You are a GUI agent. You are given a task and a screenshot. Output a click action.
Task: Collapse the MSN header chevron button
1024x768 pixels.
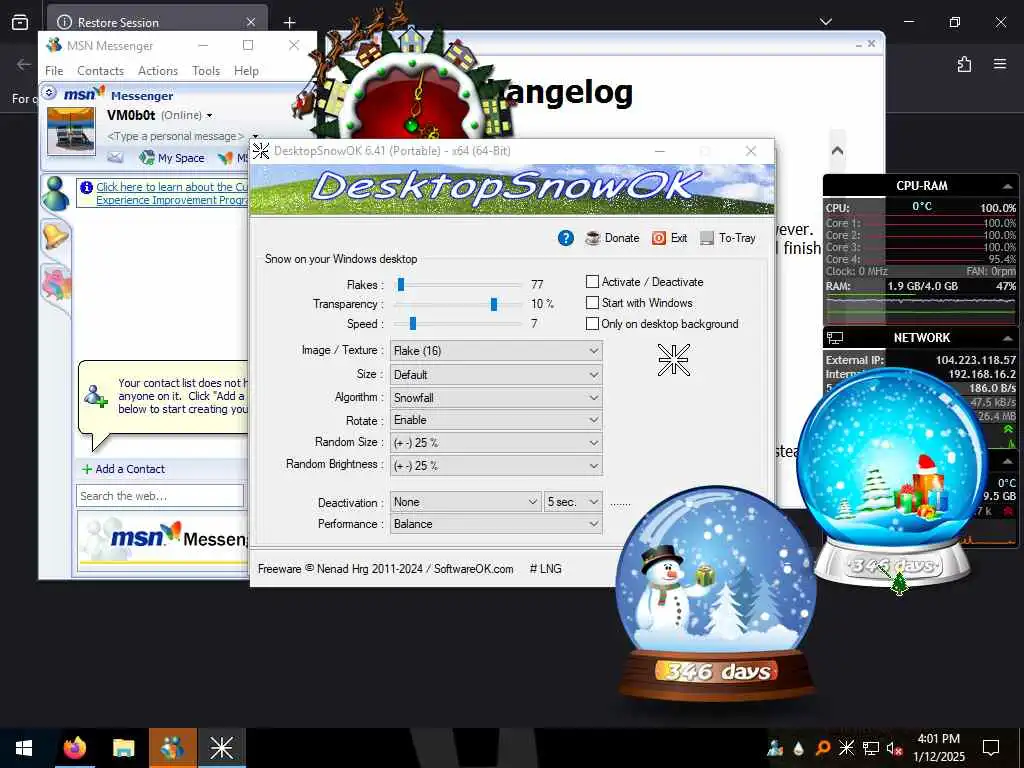tap(49, 93)
